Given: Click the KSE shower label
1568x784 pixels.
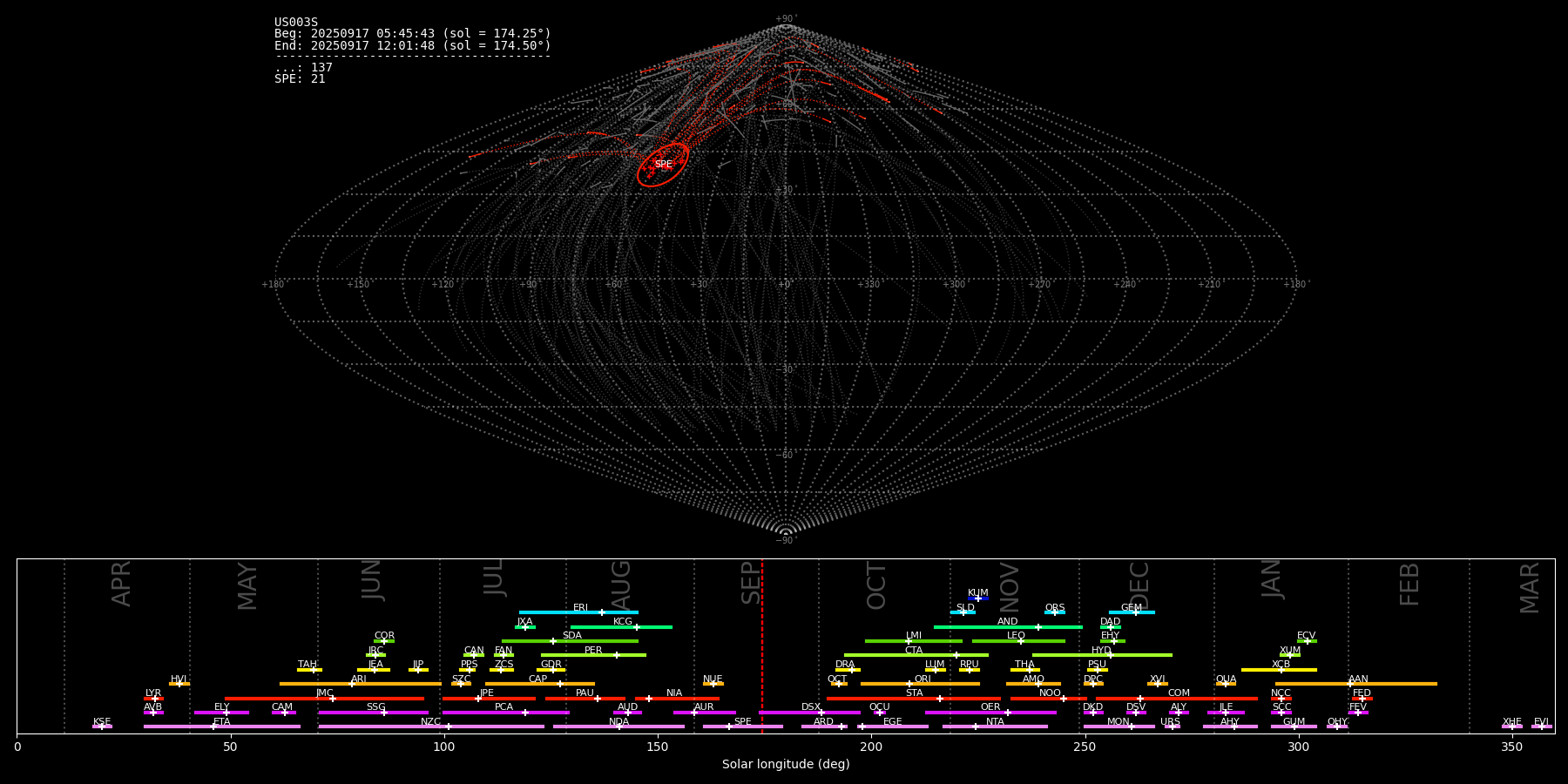Looking at the screenshot, I should pos(102,722).
